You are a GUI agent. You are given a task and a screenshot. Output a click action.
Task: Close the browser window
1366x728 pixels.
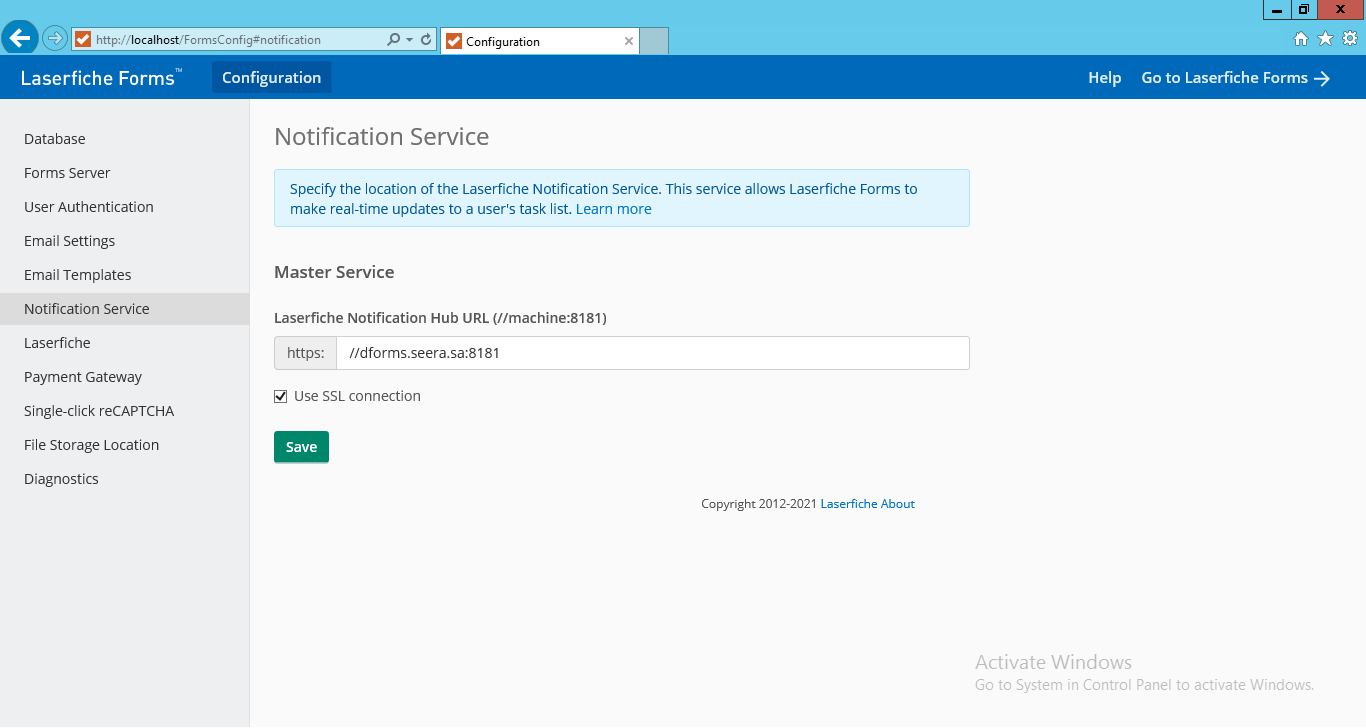pos(1341,10)
